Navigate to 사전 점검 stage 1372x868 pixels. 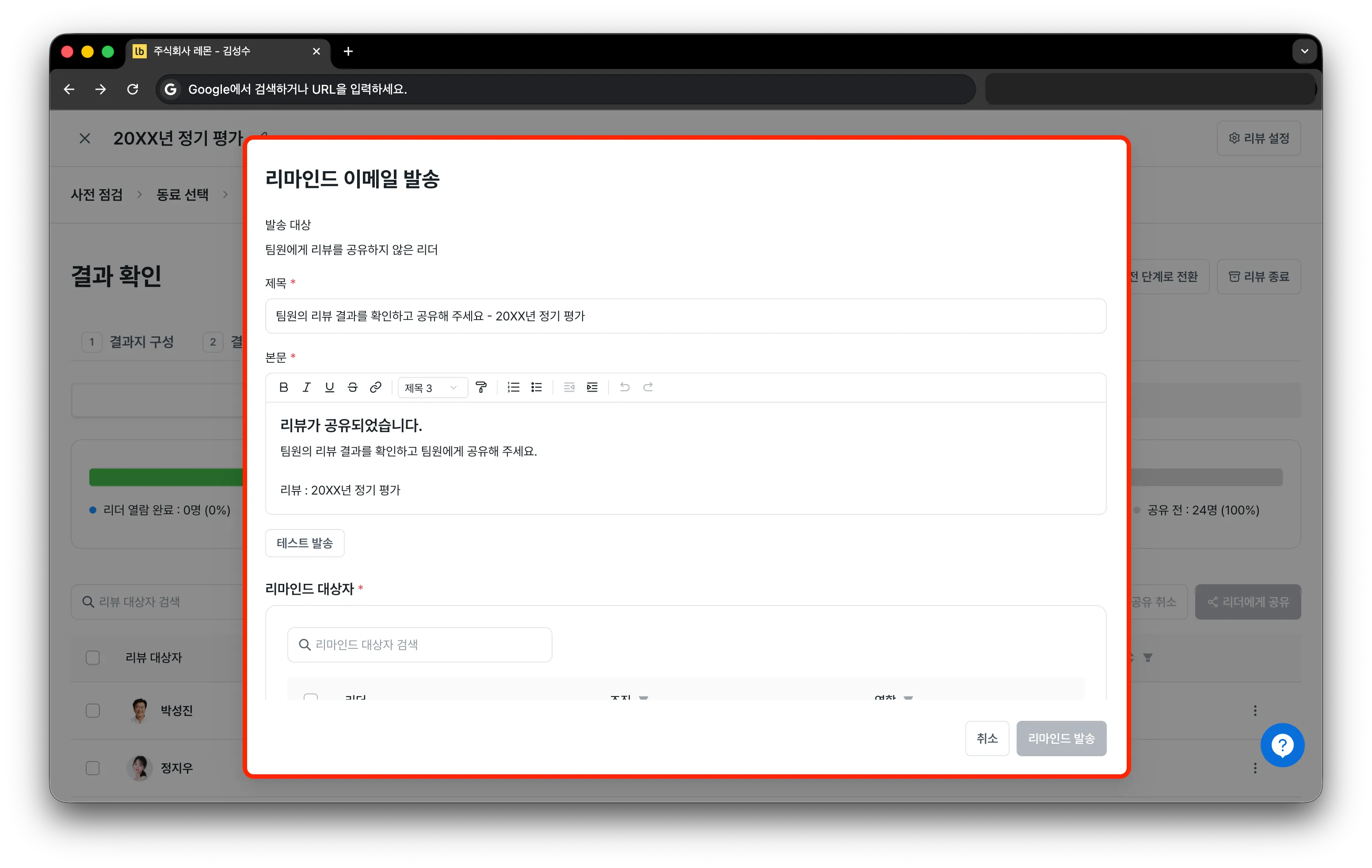(x=97, y=194)
